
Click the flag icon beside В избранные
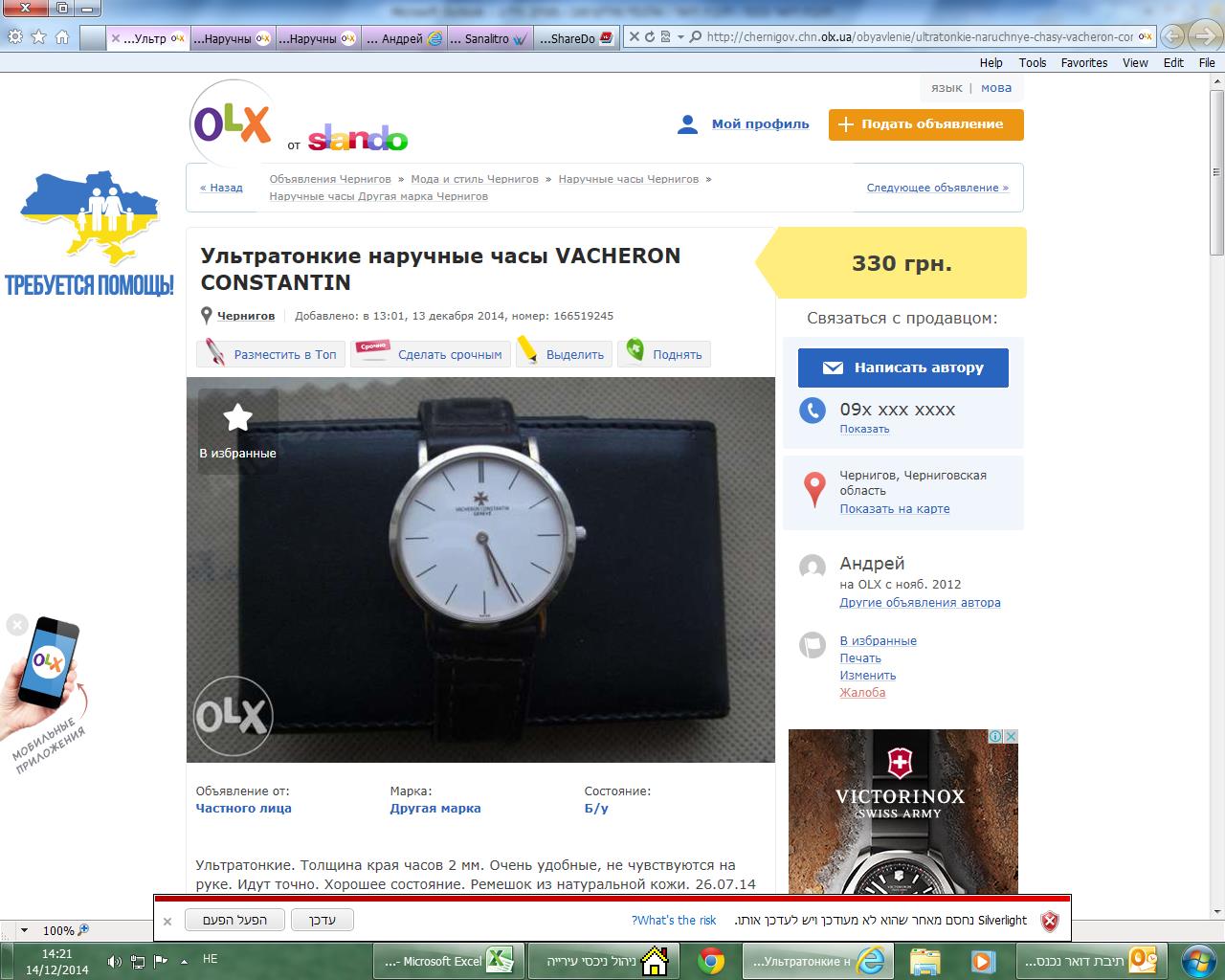coord(813,645)
